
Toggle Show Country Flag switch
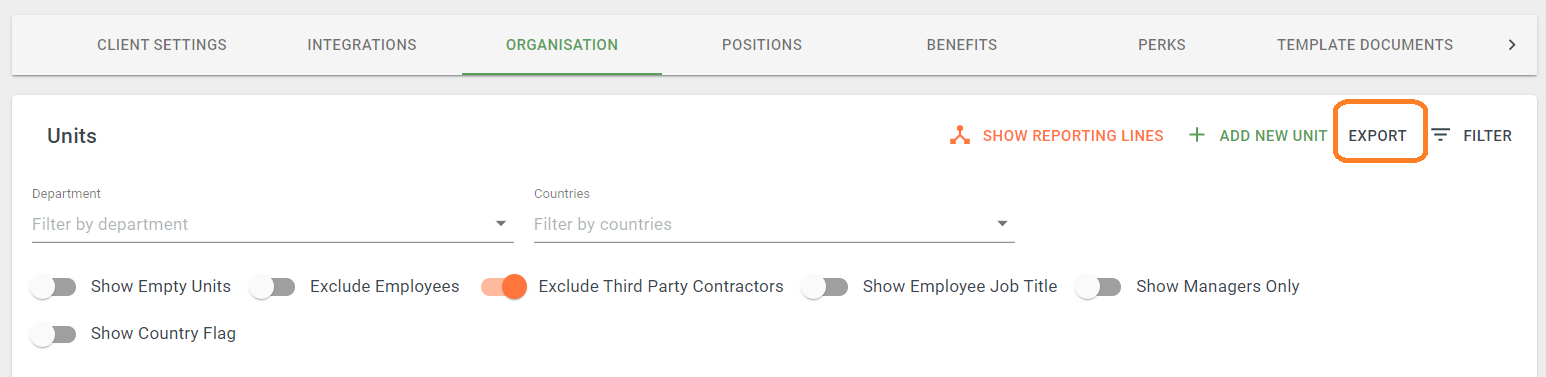point(54,334)
